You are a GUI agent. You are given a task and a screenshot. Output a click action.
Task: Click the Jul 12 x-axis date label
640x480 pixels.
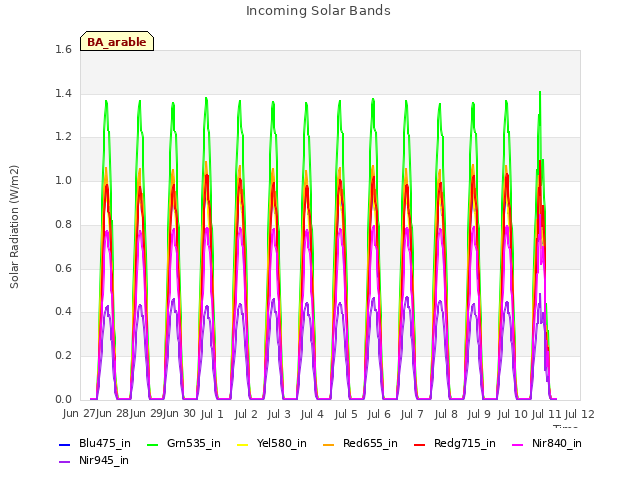580,414
